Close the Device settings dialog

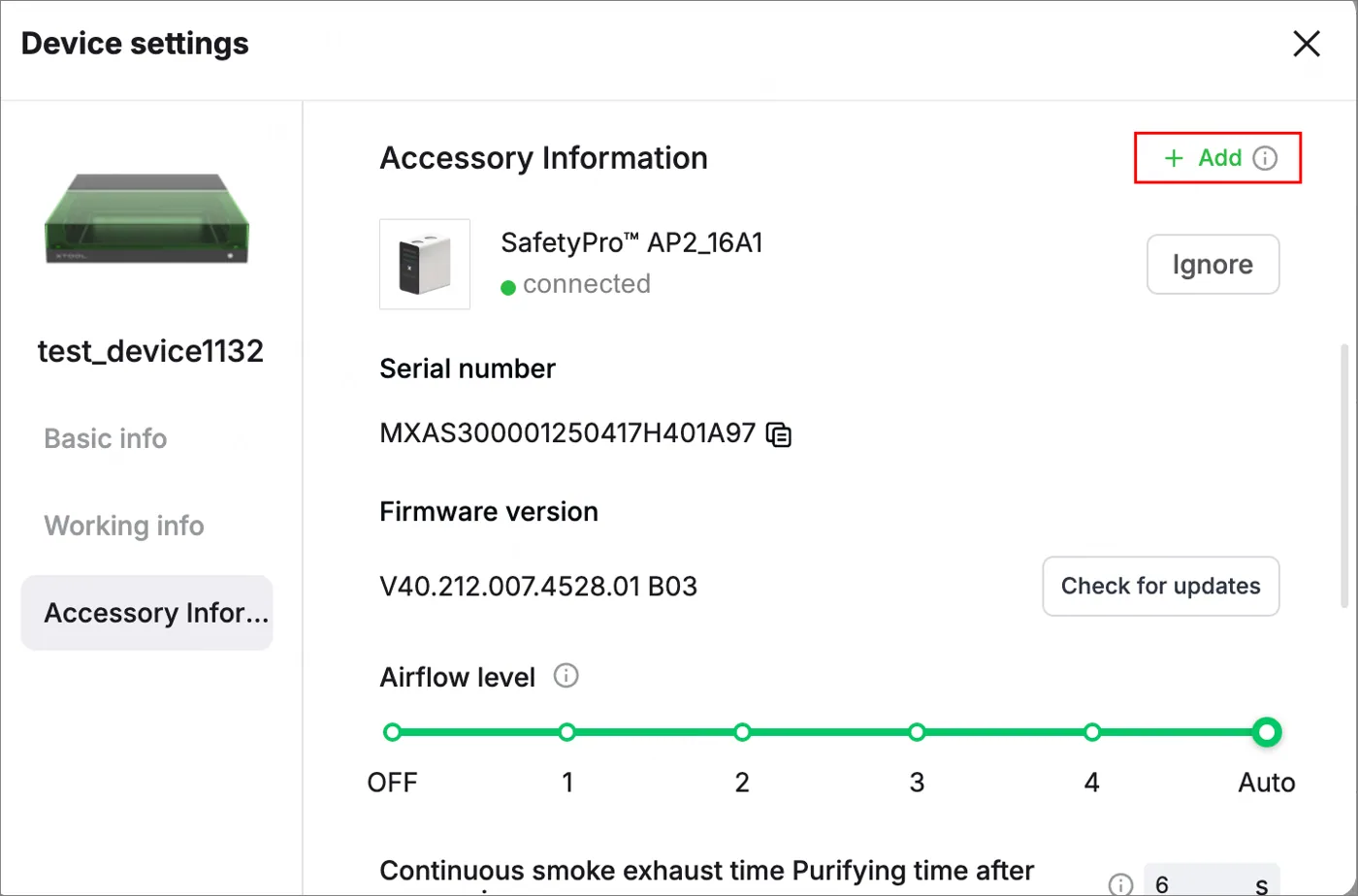click(x=1307, y=44)
